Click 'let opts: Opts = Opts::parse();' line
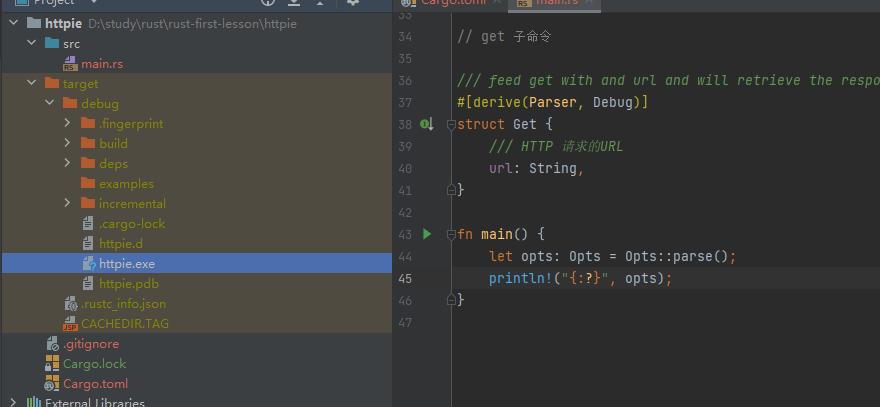The width and height of the screenshot is (880, 407). point(612,257)
